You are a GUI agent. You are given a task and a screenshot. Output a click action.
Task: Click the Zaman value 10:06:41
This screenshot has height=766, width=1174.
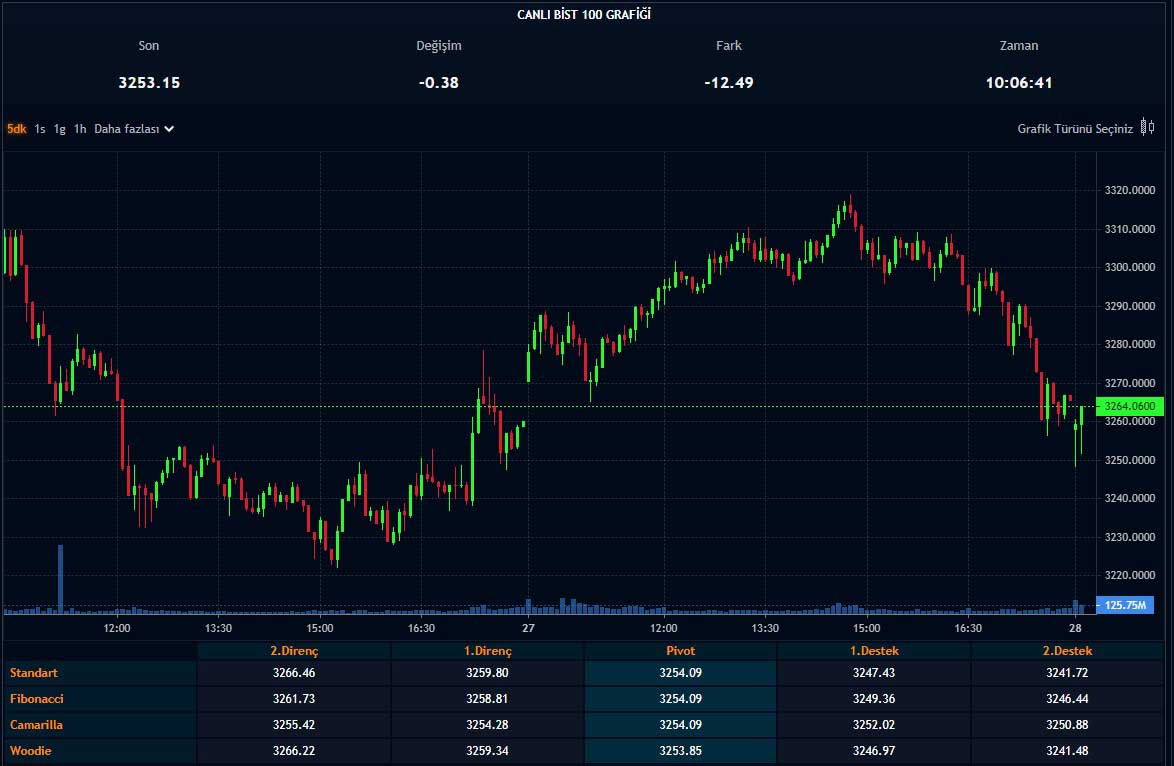click(1018, 82)
